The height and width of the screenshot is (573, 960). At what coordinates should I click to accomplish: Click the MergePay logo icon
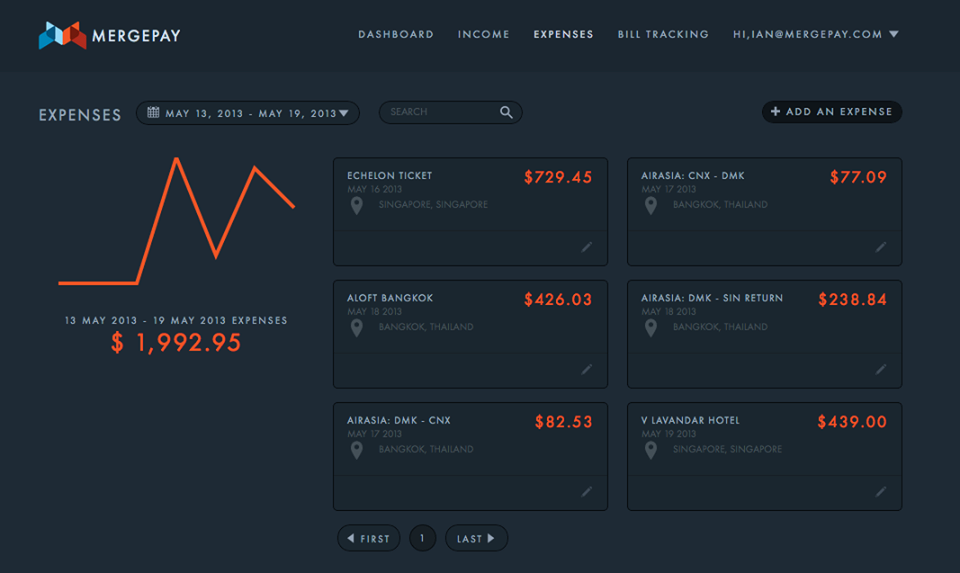(62, 35)
